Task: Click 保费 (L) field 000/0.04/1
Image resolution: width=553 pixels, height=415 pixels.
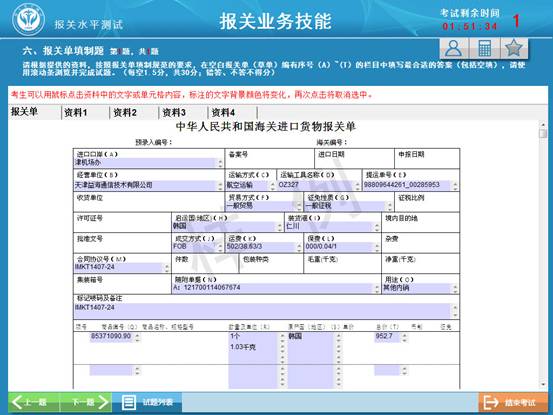Action: (342, 247)
